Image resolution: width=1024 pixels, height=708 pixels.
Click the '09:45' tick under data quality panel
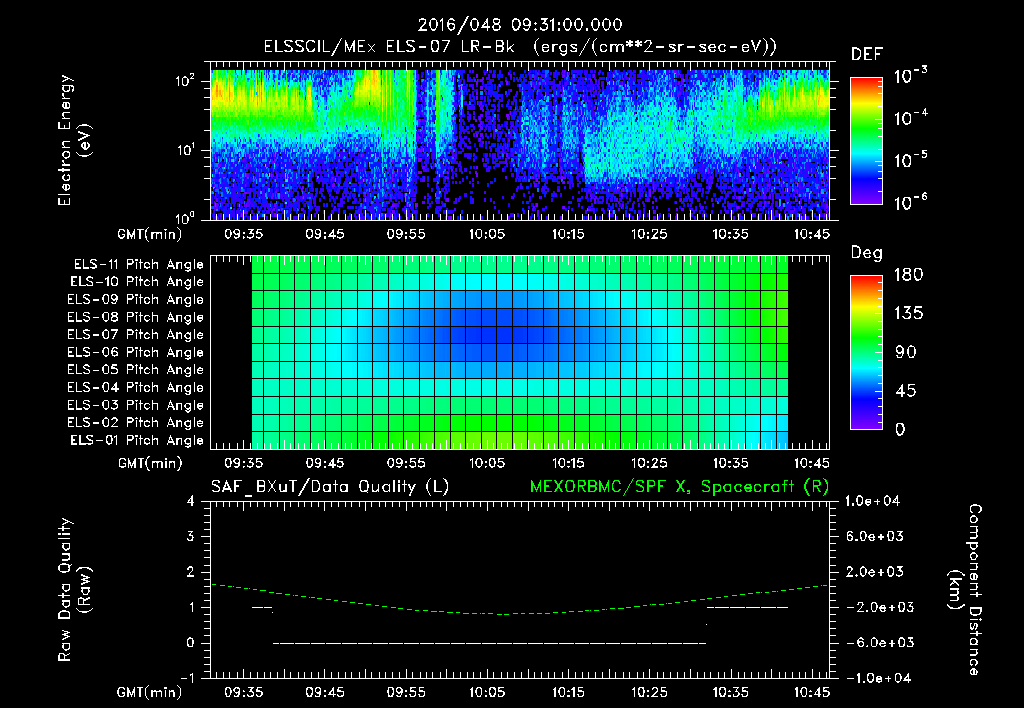(x=325, y=692)
